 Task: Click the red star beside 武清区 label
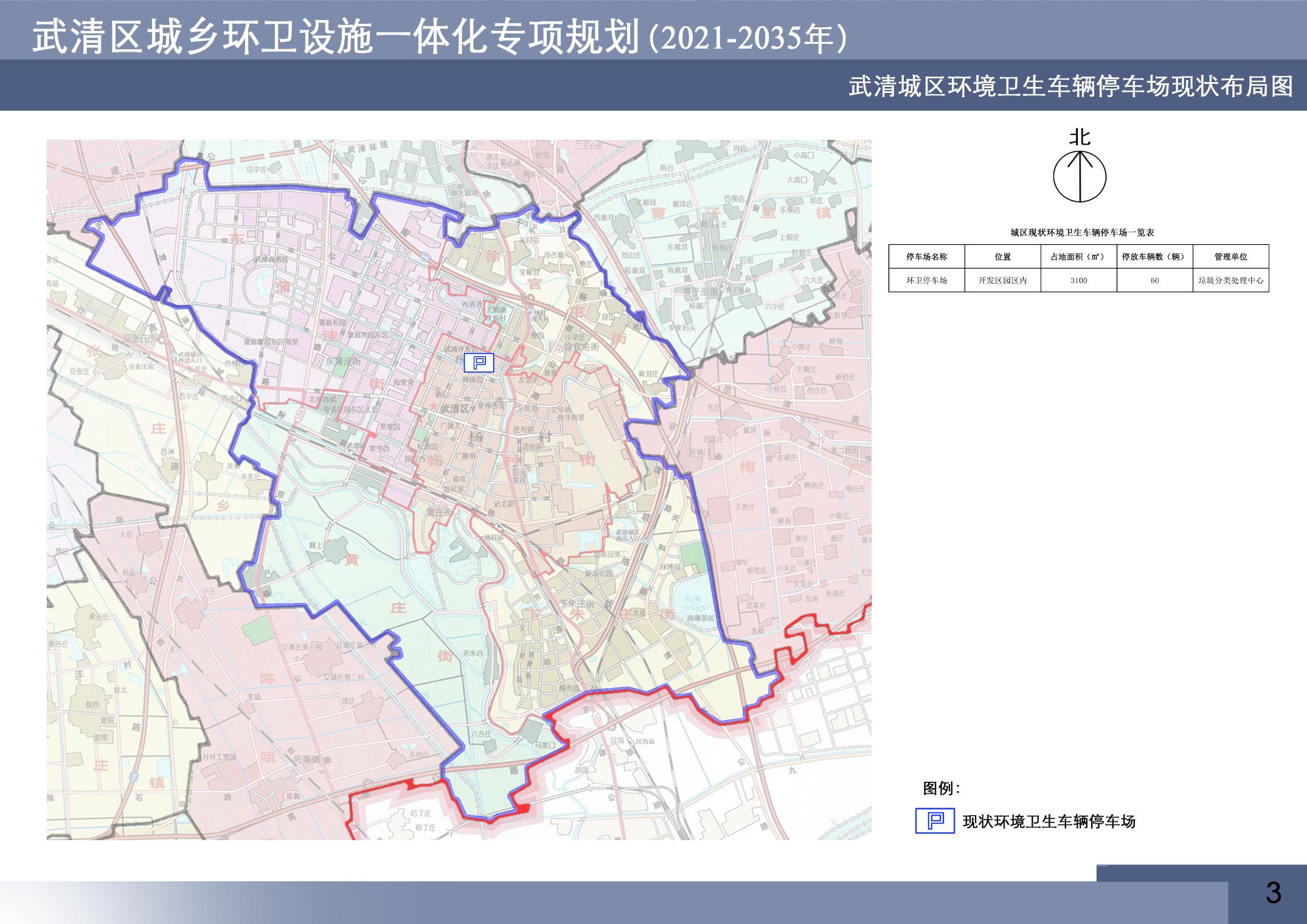coord(433,405)
